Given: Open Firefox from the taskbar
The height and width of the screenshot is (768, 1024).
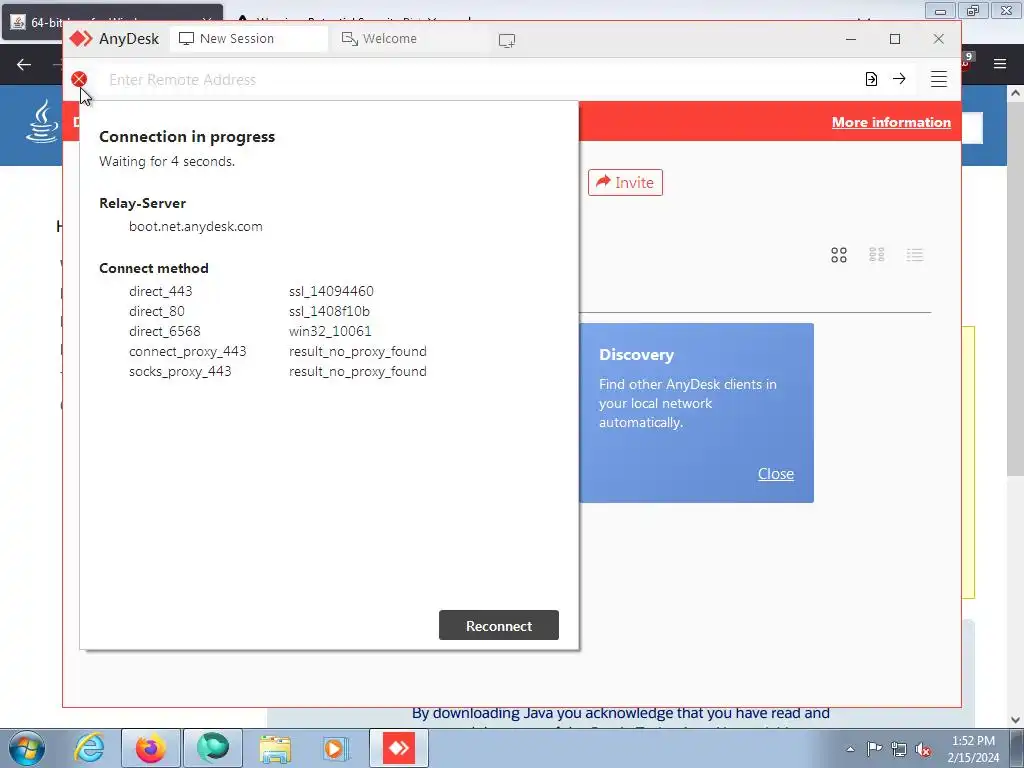Looking at the screenshot, I should coord(151,748).
